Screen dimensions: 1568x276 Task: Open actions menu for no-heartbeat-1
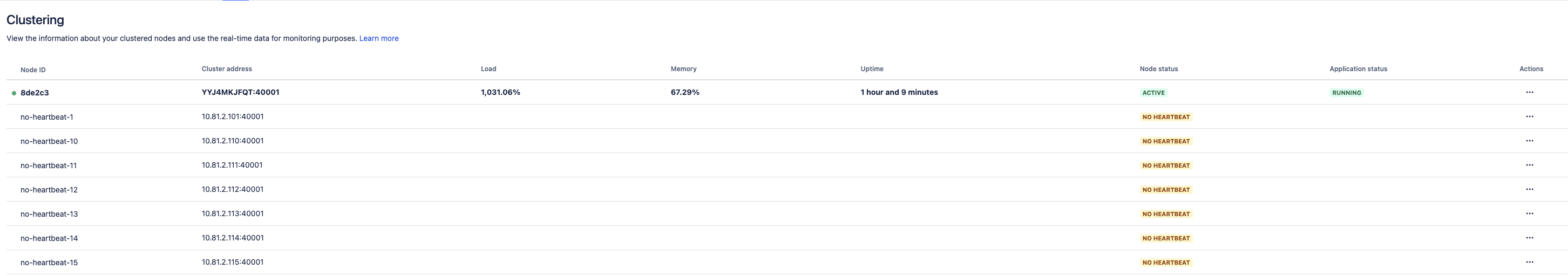[x=1529, y=117]
